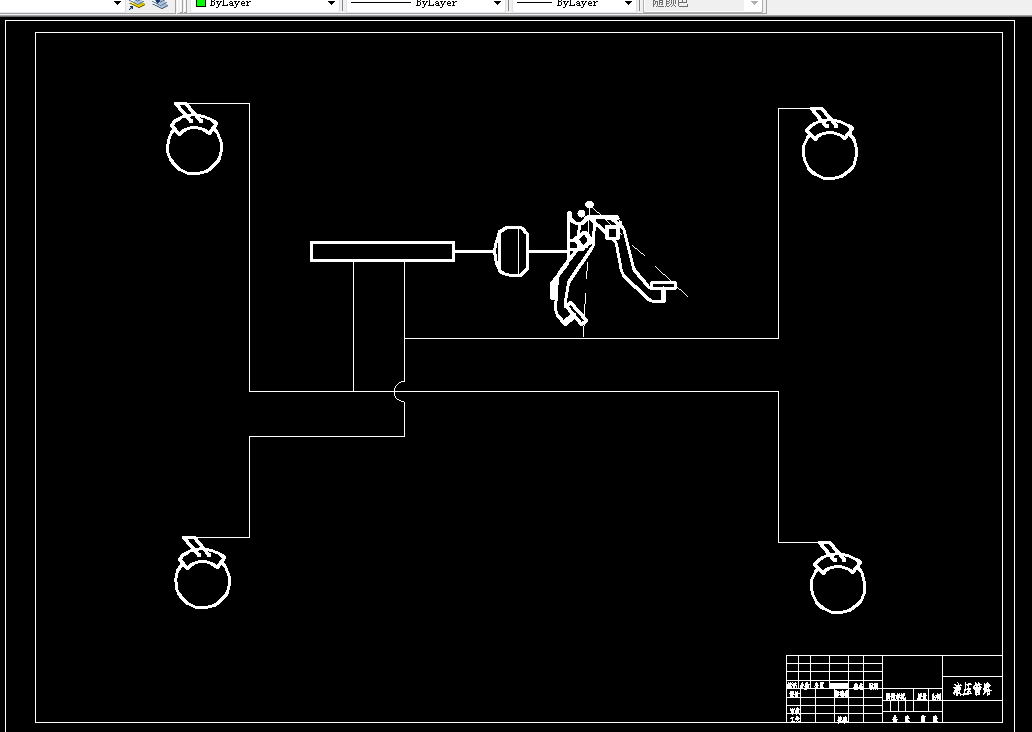Select the bottom-right wheel brake circle
The height and width of the screenshot is (732, 1032).
(x=838, y=585)
